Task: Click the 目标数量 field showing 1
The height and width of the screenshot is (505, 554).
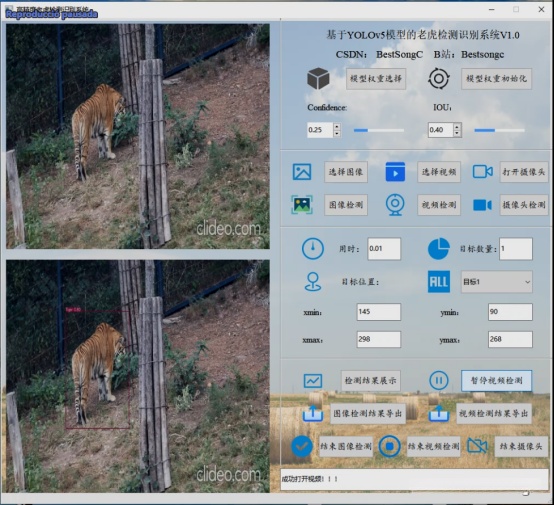Action: 515,249
